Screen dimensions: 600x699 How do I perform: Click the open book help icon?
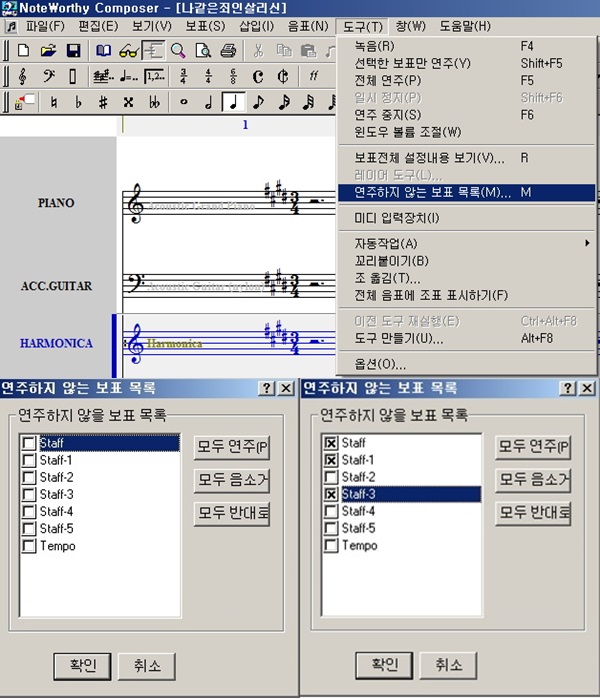coord(103,51)
